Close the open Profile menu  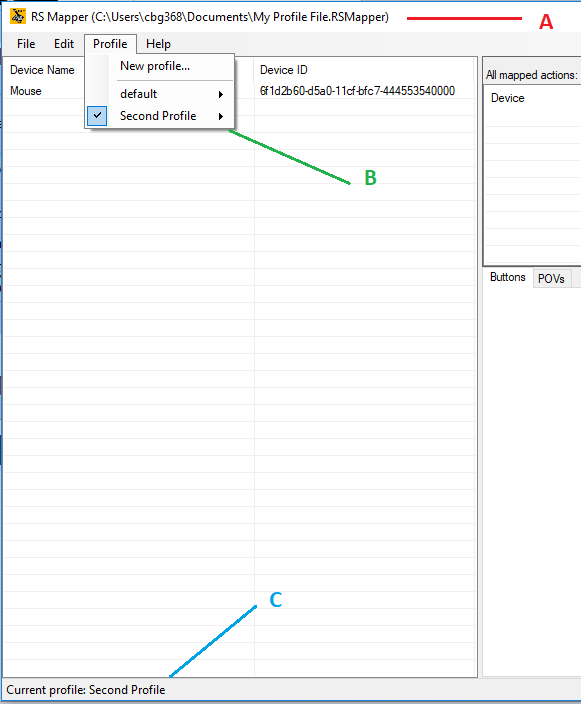110,44
